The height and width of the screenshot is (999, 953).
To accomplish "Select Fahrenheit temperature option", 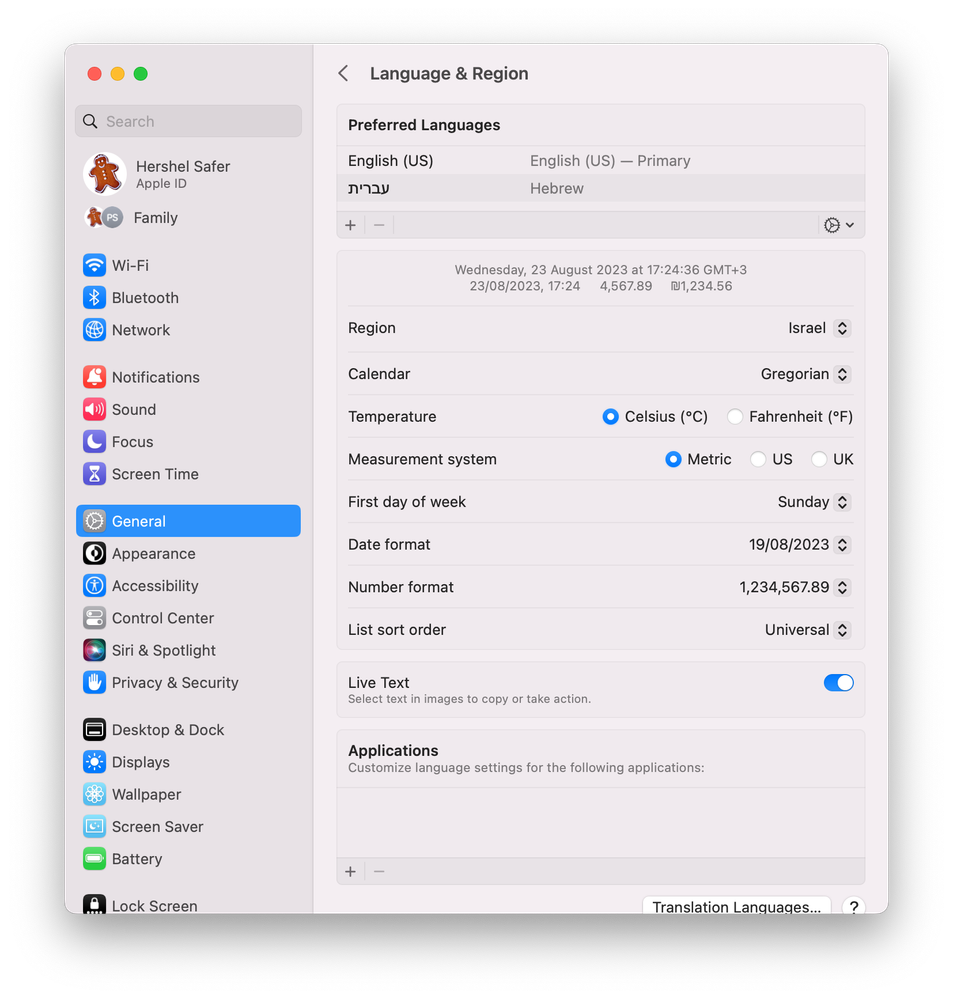I will tap(734, 417).
